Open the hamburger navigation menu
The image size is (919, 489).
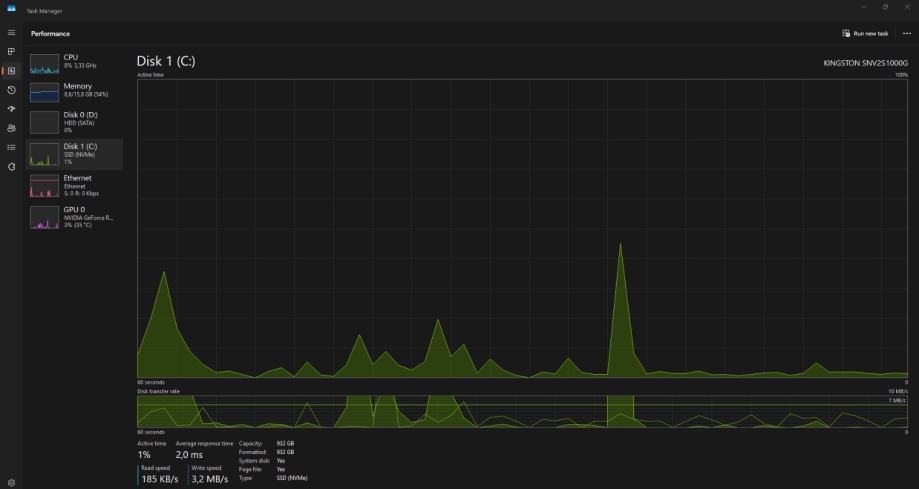click(x=11, y=33)
